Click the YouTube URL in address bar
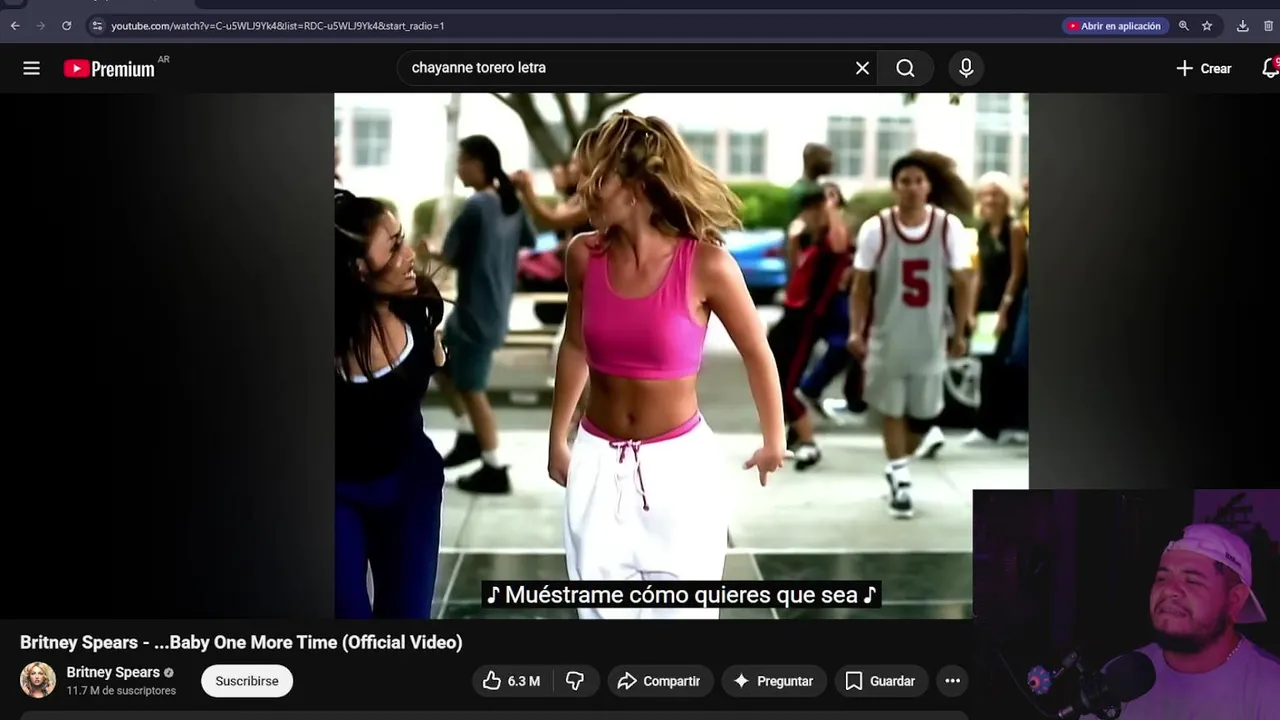This screenshot has width=1280, height=720. point(277,26)
